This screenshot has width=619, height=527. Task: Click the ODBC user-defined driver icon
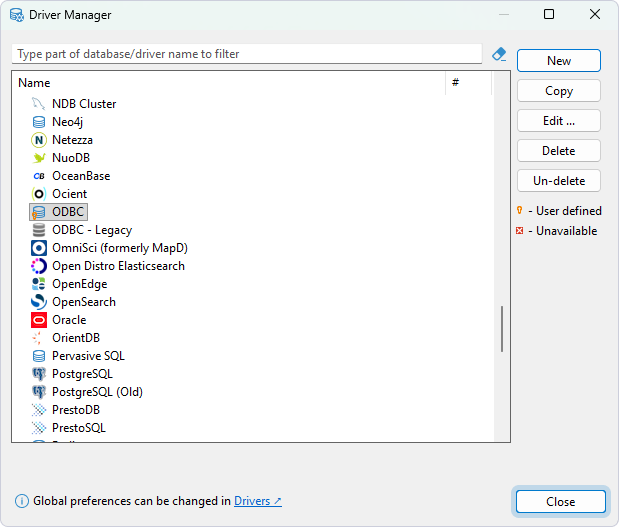point(39,212)
